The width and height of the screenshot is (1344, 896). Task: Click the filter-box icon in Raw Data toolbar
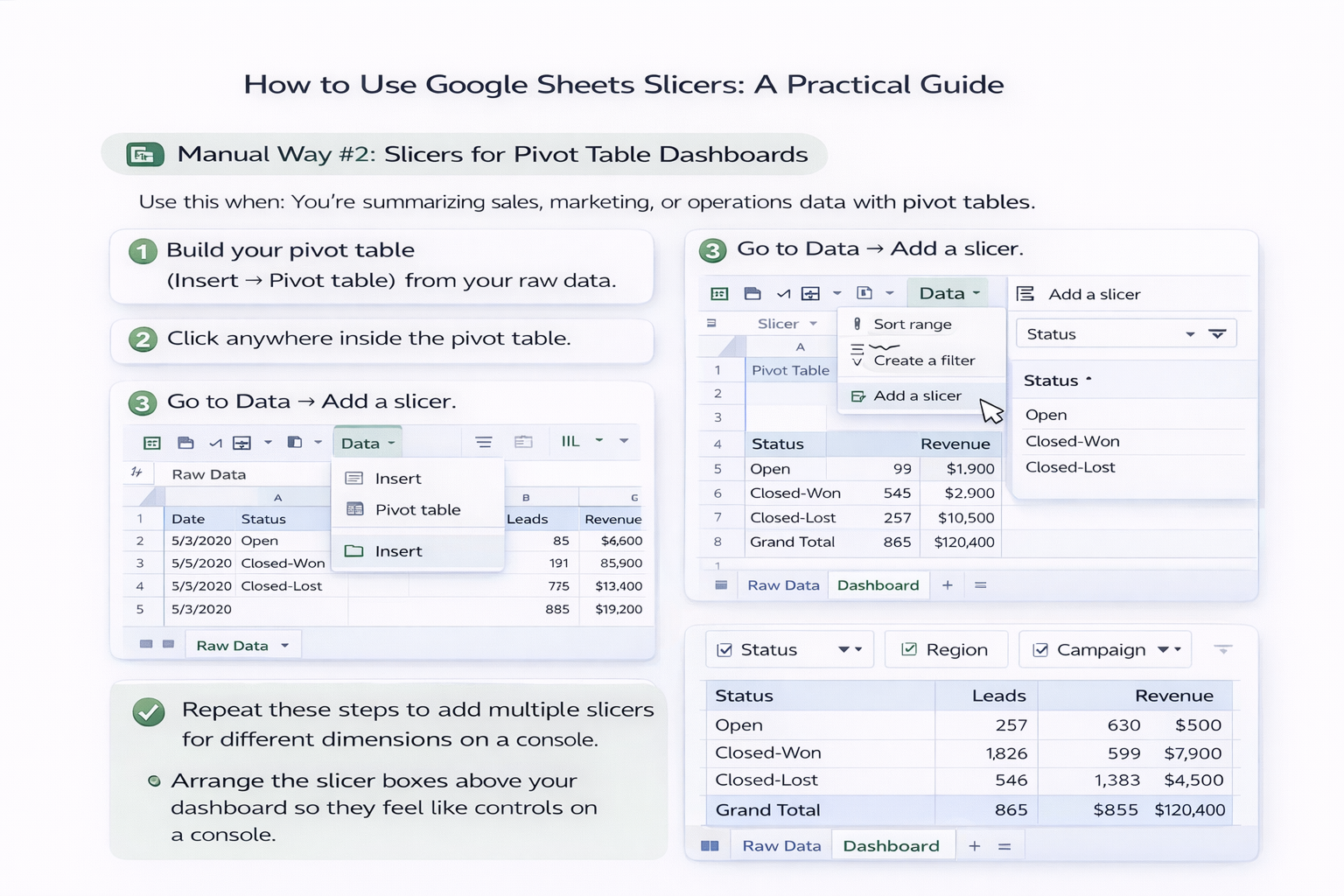242,443
